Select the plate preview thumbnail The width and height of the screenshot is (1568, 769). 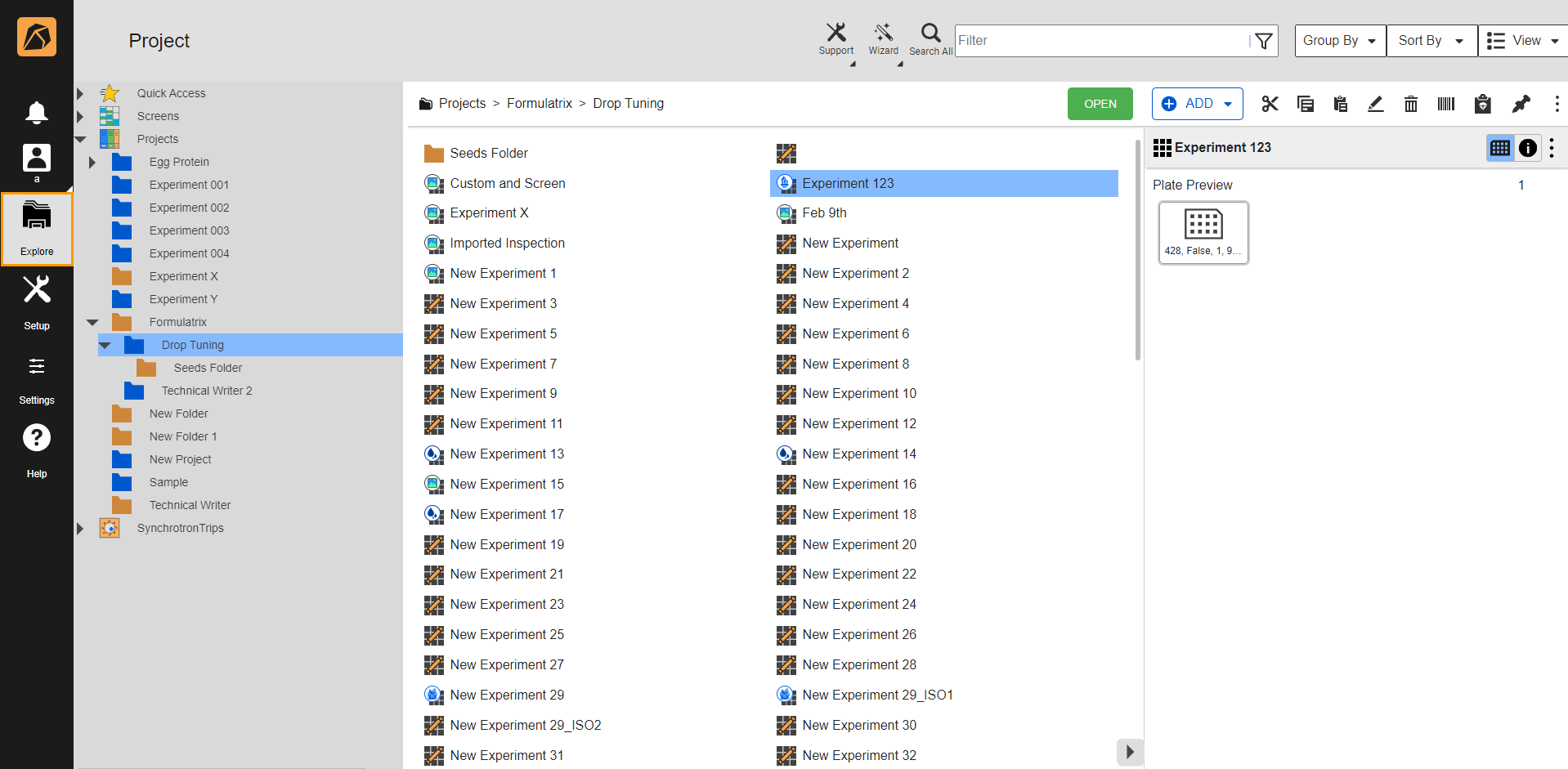coord(1203,233)
